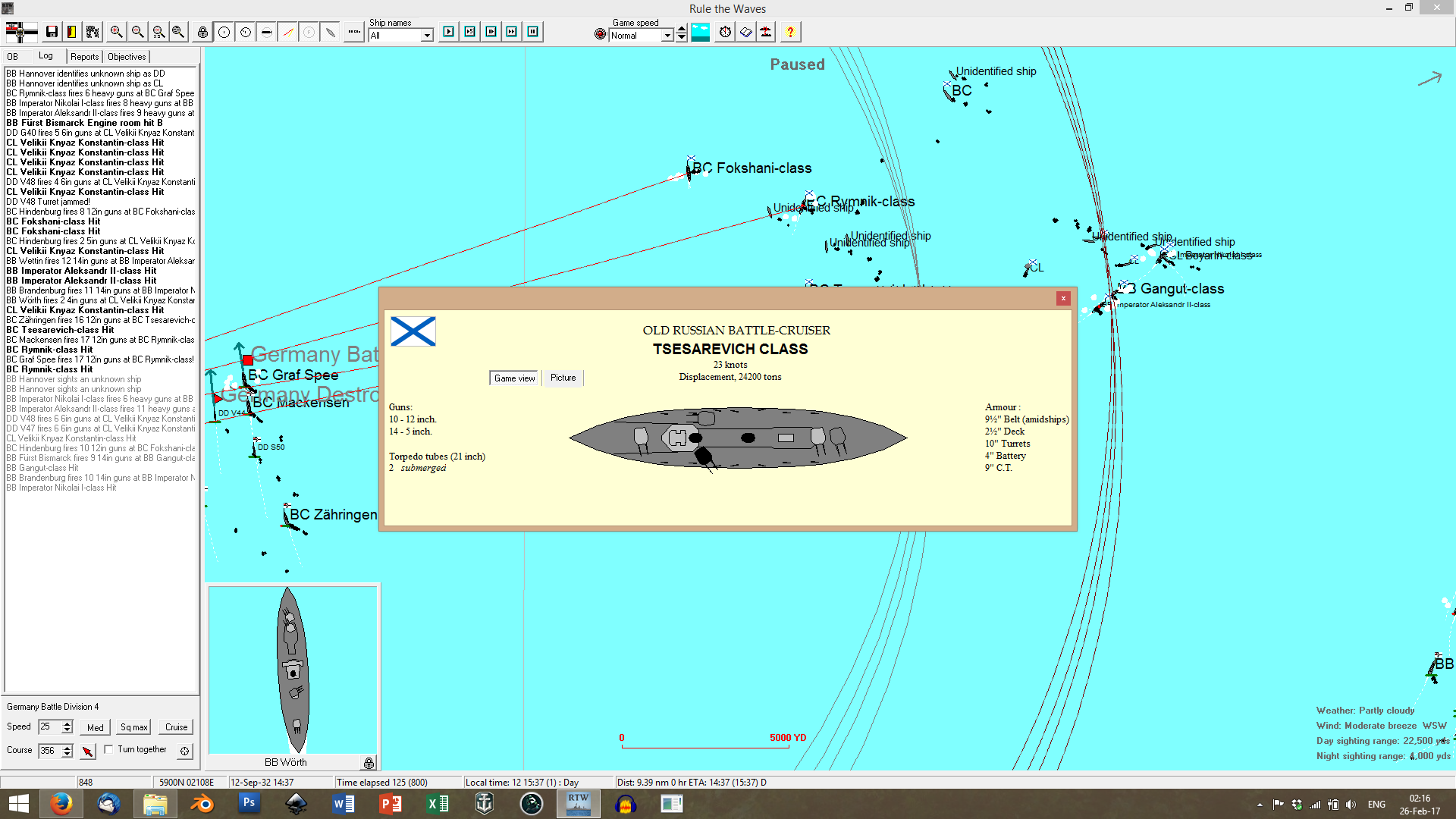Click the crosshair target button
Viewport: 1456px width, 819px height.
click(x=184, y=751)
